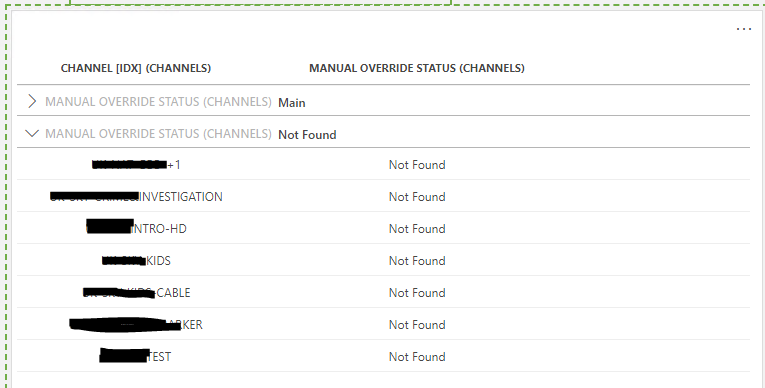Screen dimensions: 765x388
Task: Select the channel ending in KIDS
Action: pyautogui.click(x=136, y=261)
